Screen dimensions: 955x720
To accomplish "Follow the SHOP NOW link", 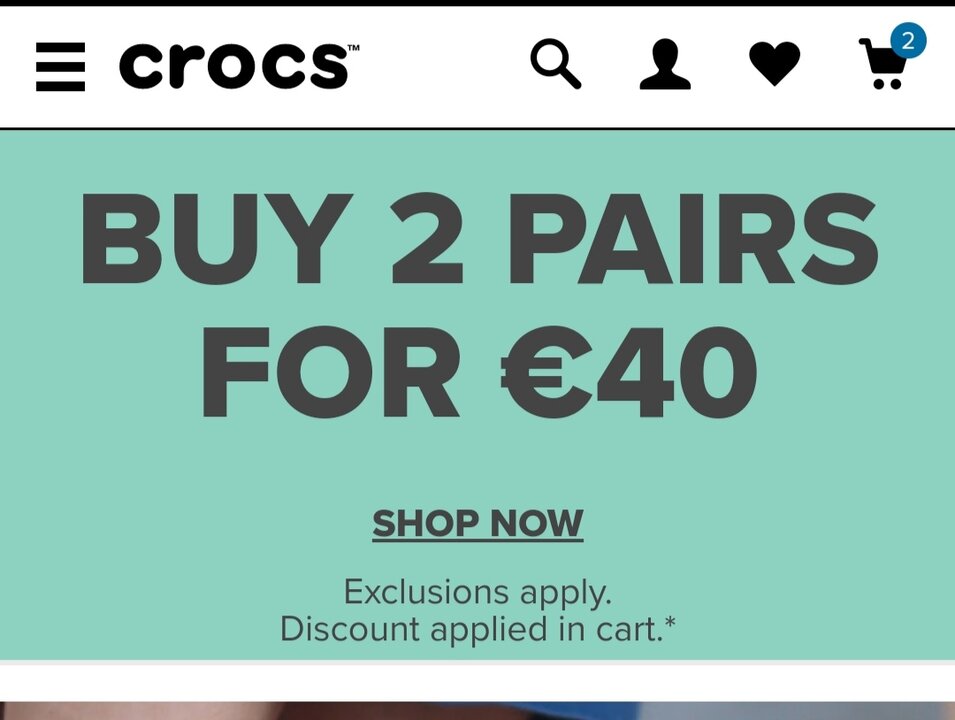I will (478, 524).
